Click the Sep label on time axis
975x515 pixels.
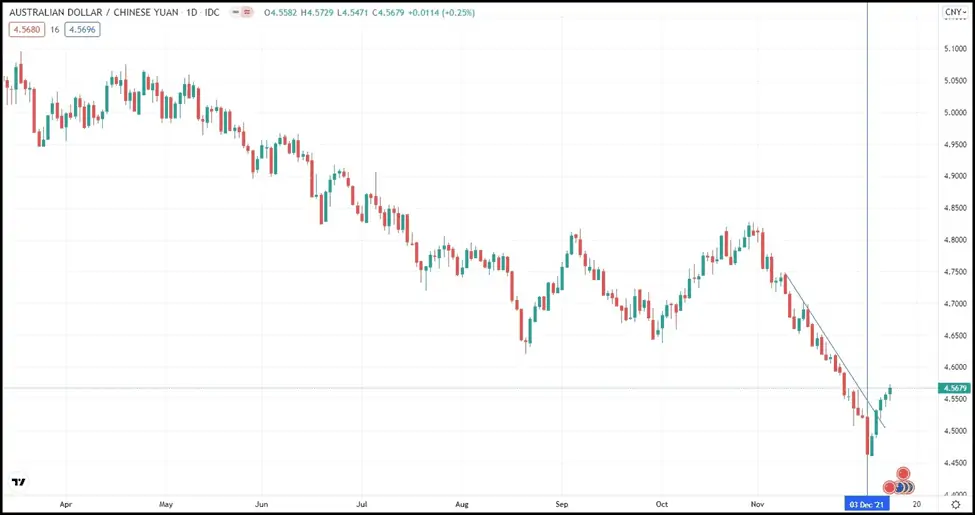click(x=561, y=505)
